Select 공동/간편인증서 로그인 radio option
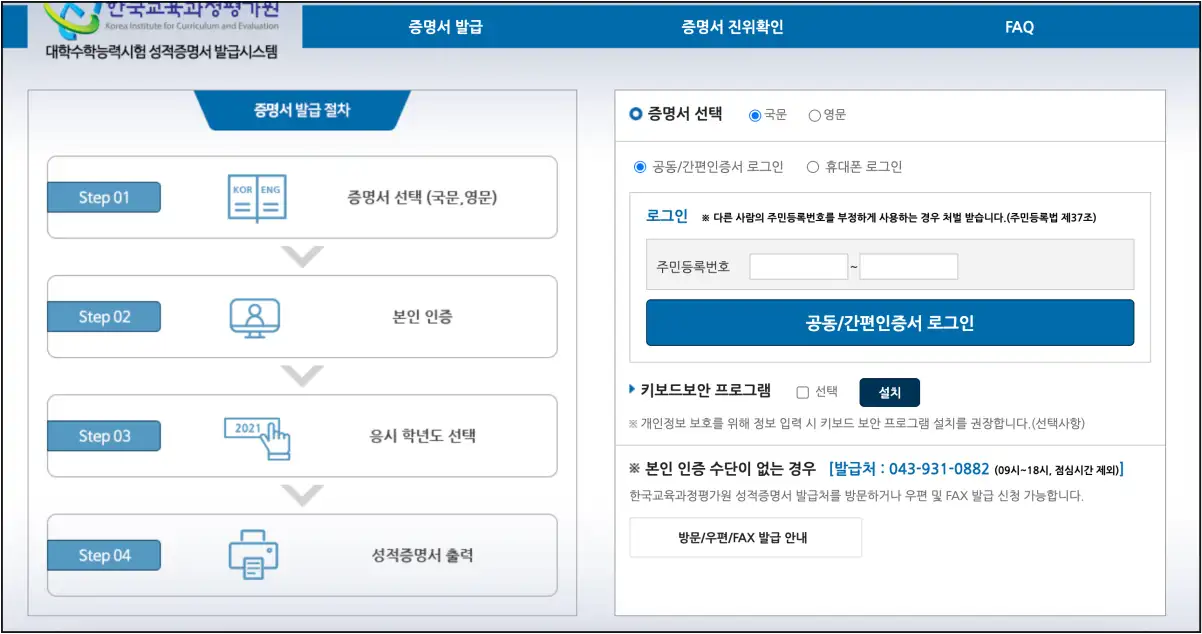The image size is (1202, 634). coord(640,167)
